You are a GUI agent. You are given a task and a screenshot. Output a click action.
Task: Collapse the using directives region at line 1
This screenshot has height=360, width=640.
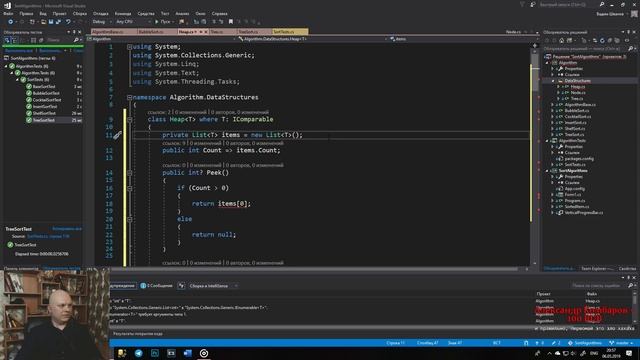pos(129,47)
